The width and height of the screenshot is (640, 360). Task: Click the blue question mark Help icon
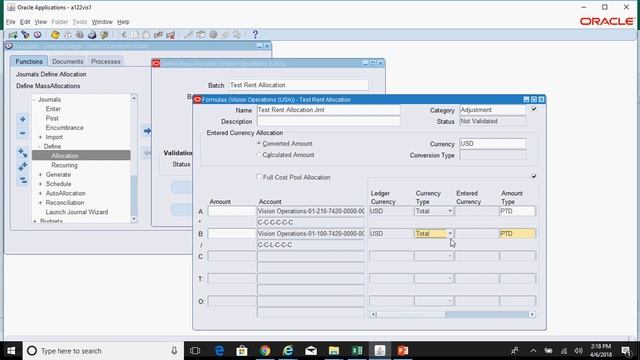255,35
